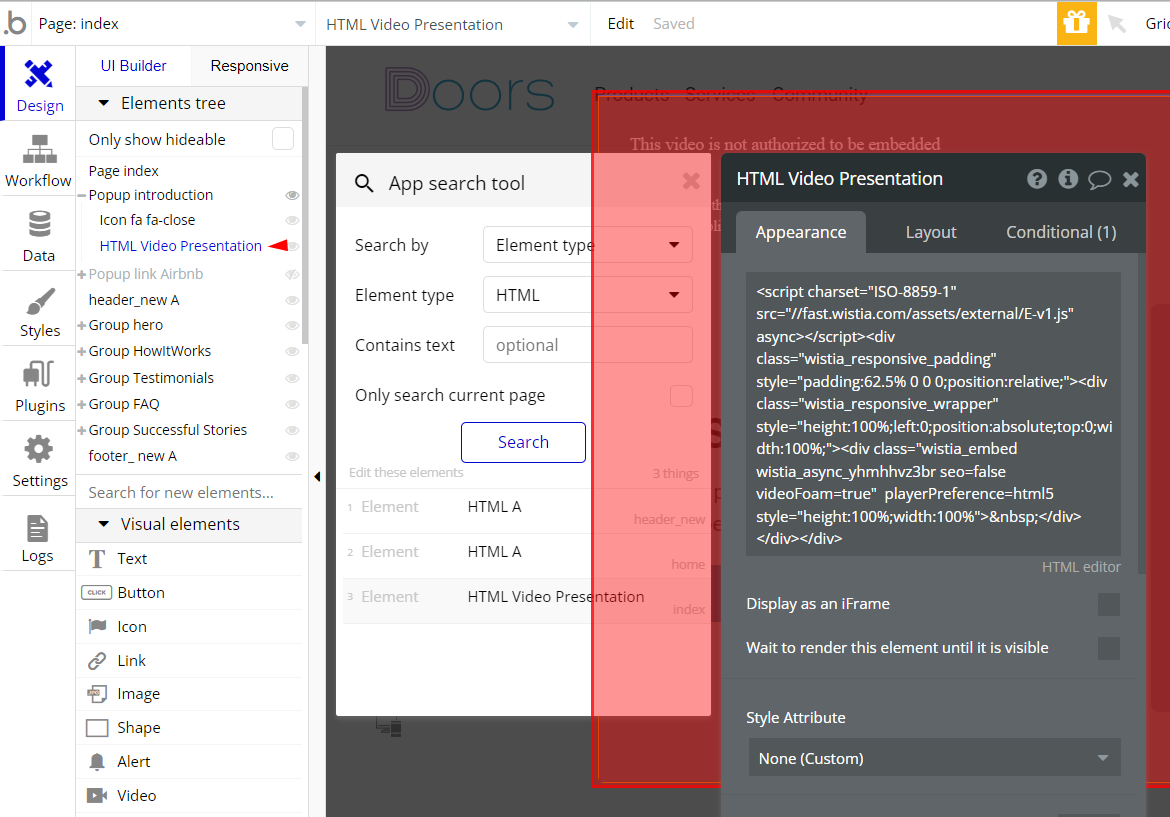Screen dimensions: 1170x817
Task: Collapse the Elements tree section
Action: (104, 103)
